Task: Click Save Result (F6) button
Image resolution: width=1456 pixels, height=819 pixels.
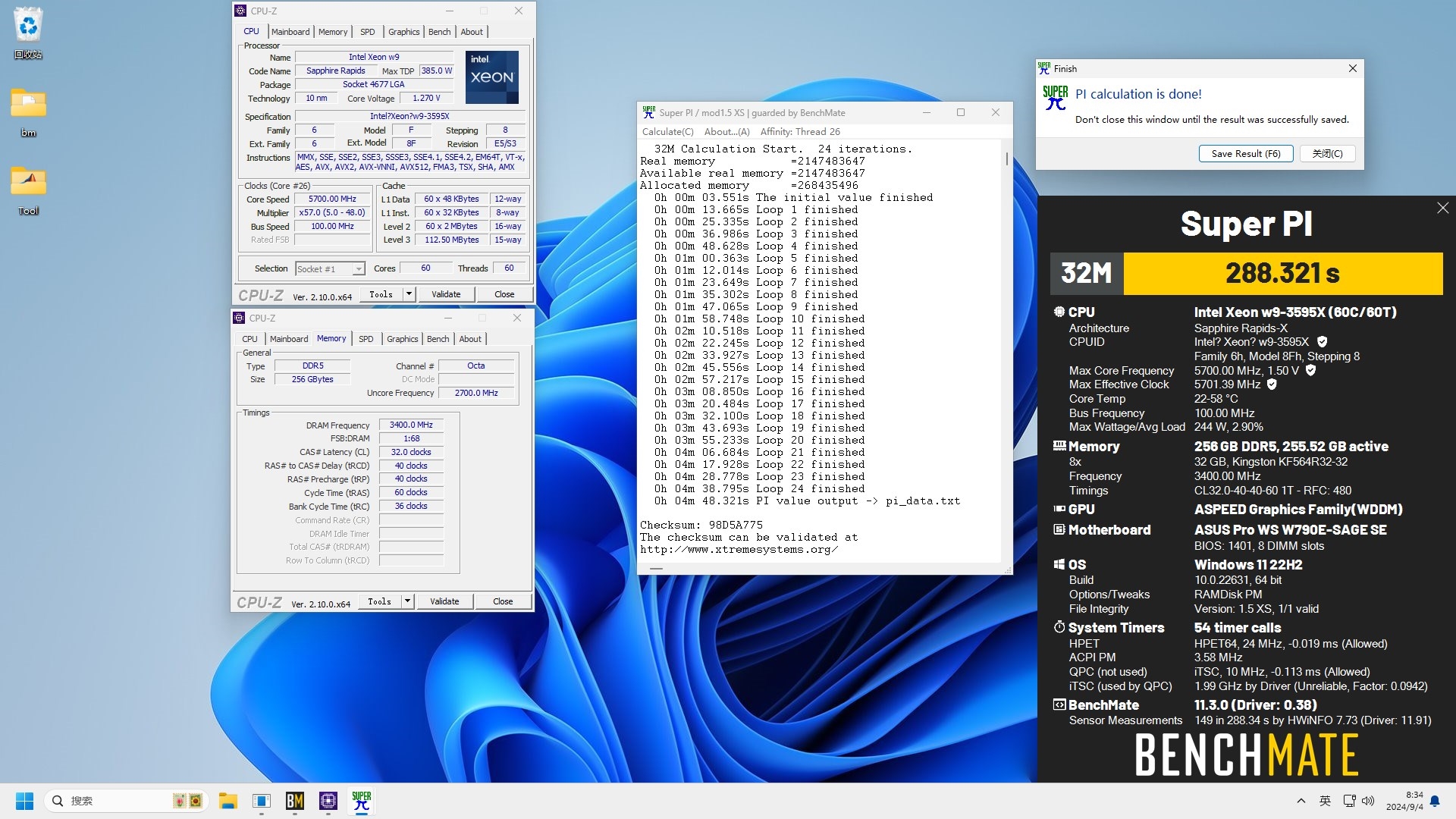Action: (x=1246, y=153)
